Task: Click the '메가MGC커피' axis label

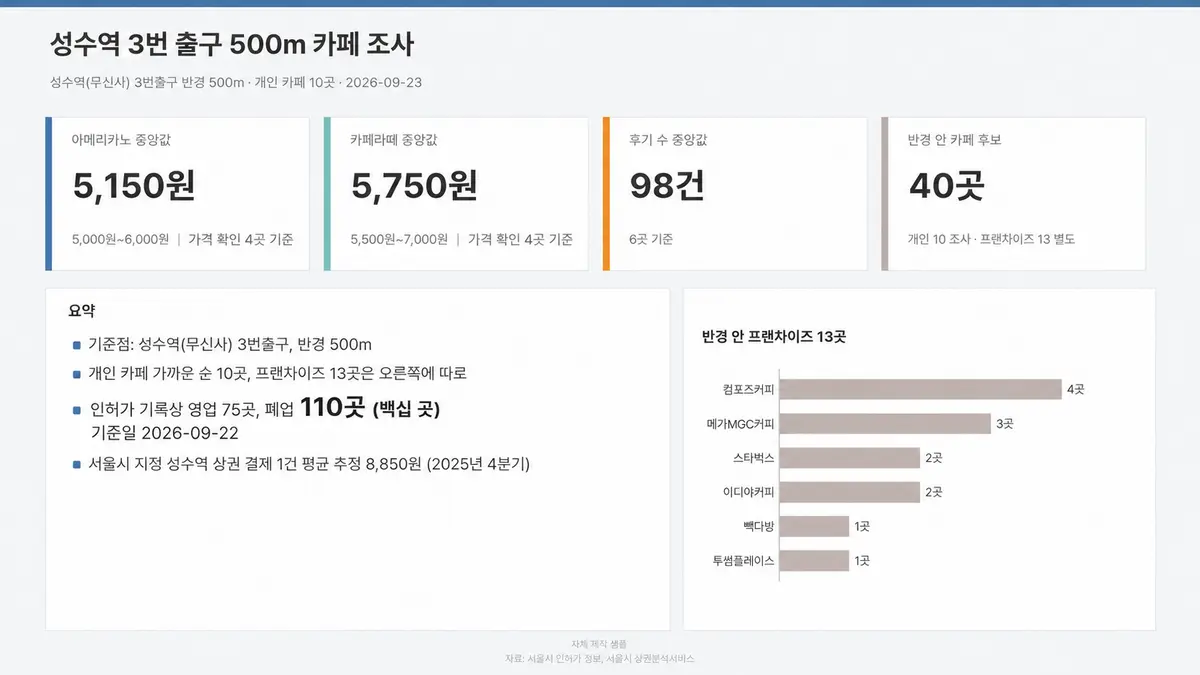Action: pos(741,424)
